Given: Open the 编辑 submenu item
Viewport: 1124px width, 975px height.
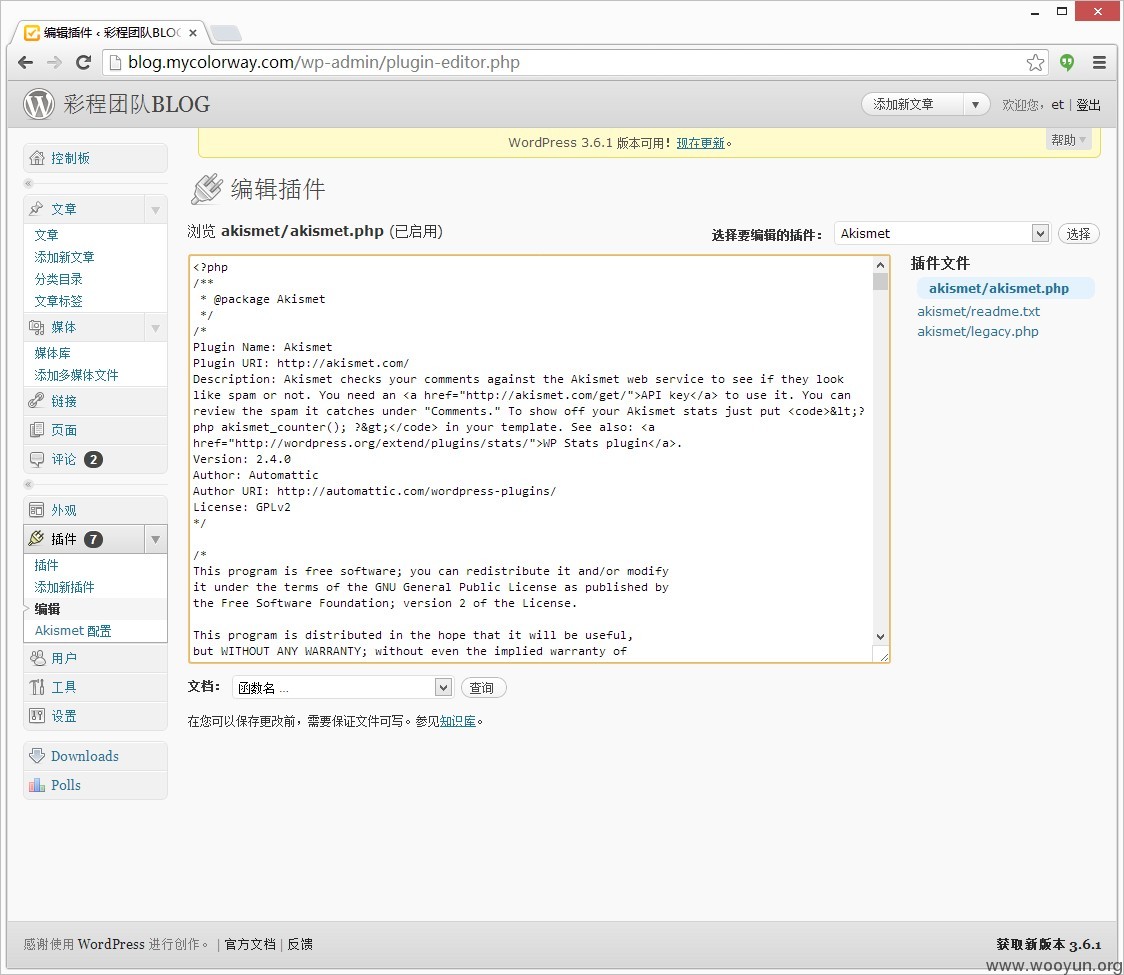Looking at the screenshot, I should (x=47, y=609).
